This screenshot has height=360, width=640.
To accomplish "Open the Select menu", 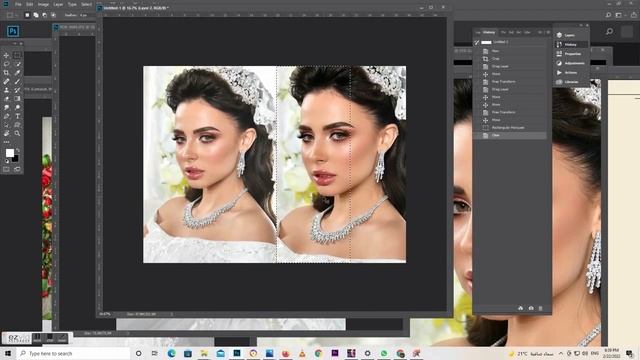I will 86,4.
